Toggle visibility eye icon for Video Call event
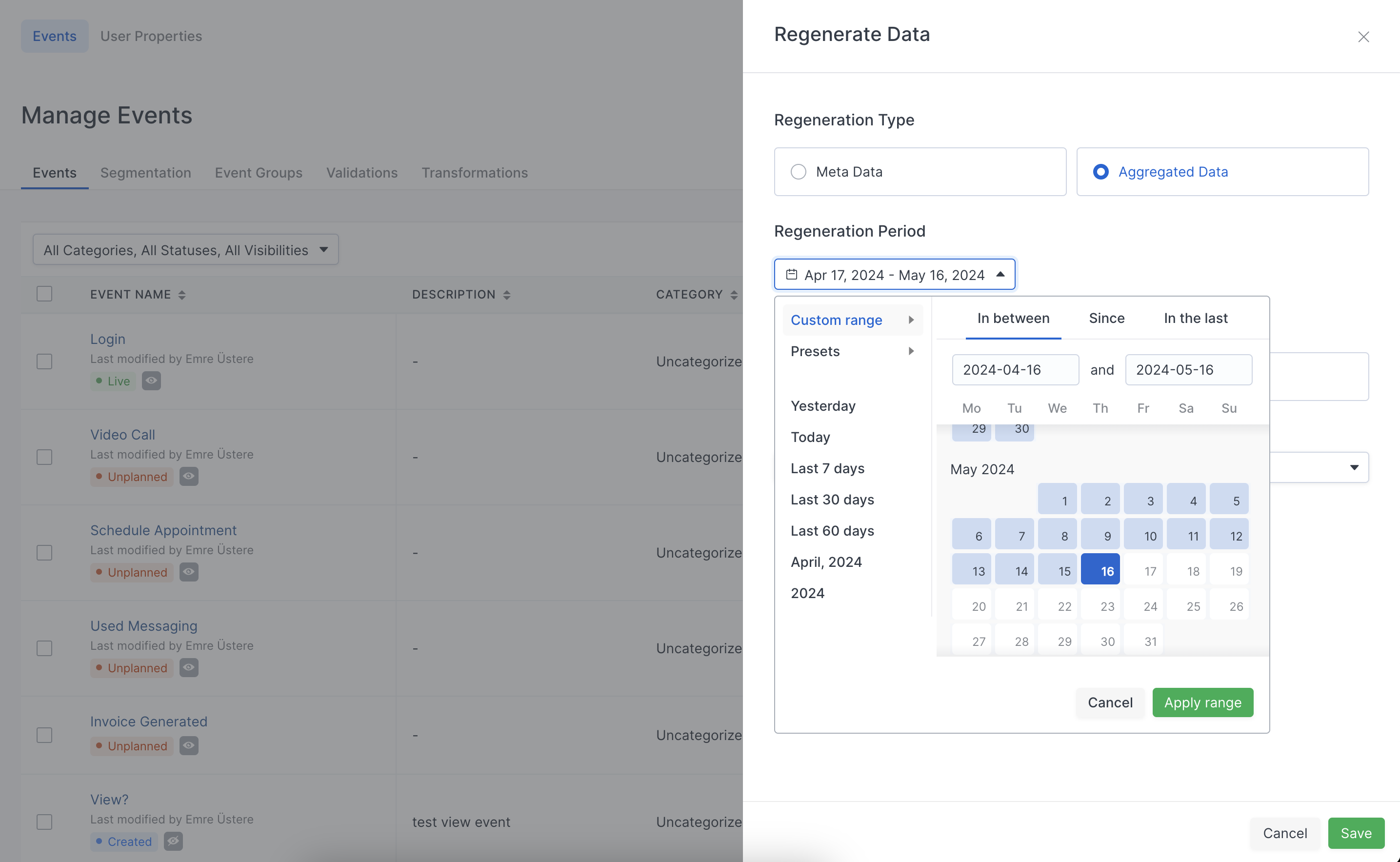 (x=189, y=477)
